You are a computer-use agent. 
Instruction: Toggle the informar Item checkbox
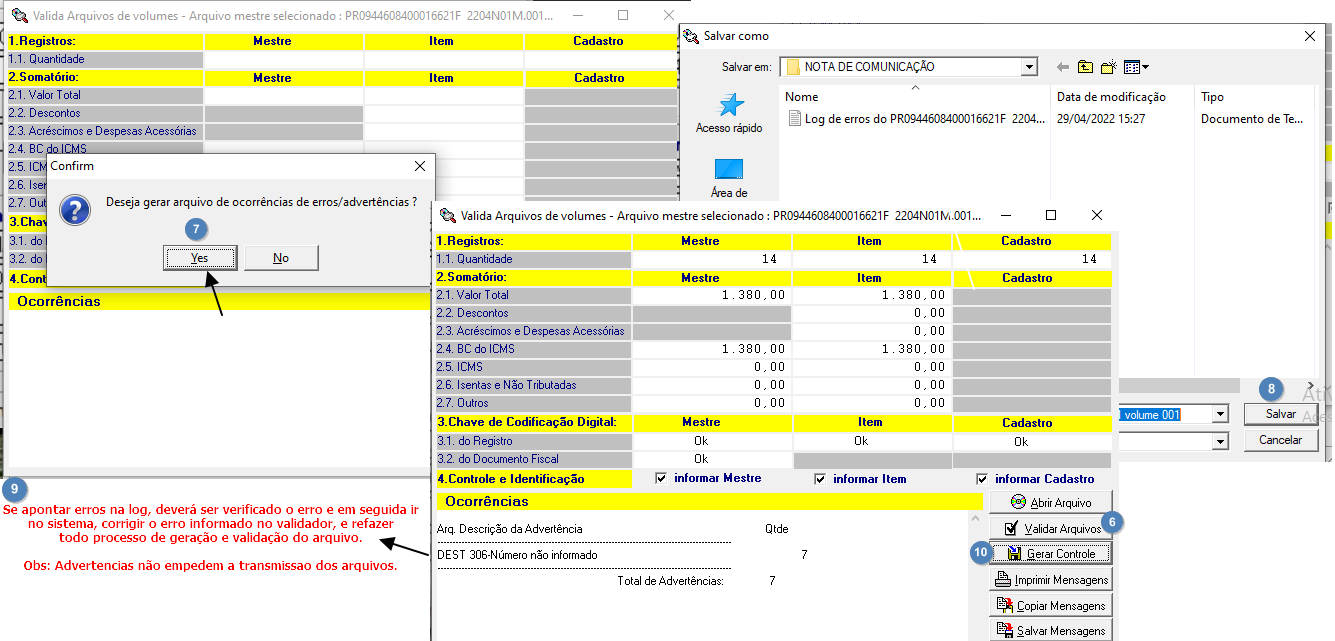(x=821, y=479)
